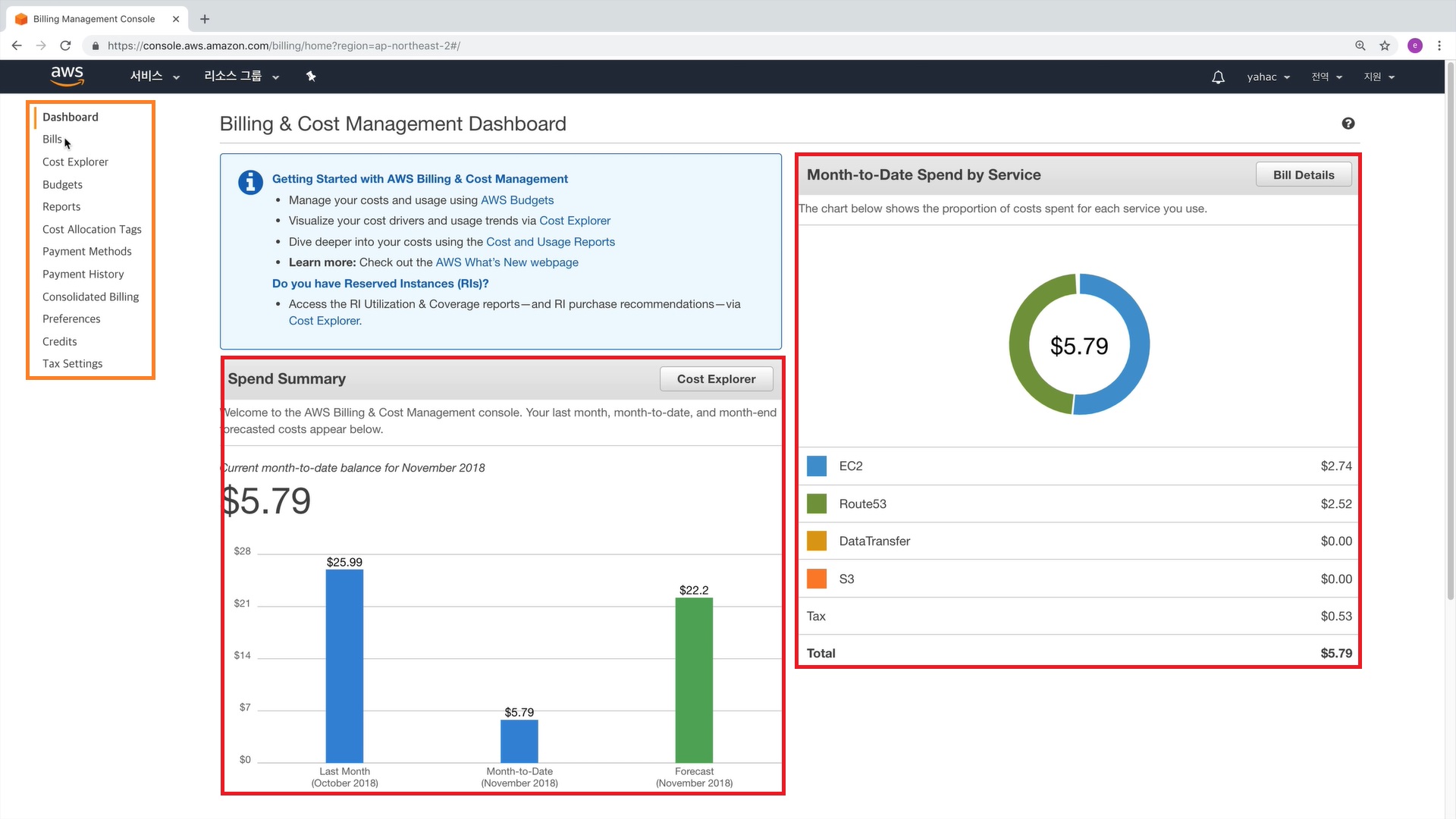Click the Bill Details button
Image resolution: width=1456 pixels, height=819 pixels.
1303,175
